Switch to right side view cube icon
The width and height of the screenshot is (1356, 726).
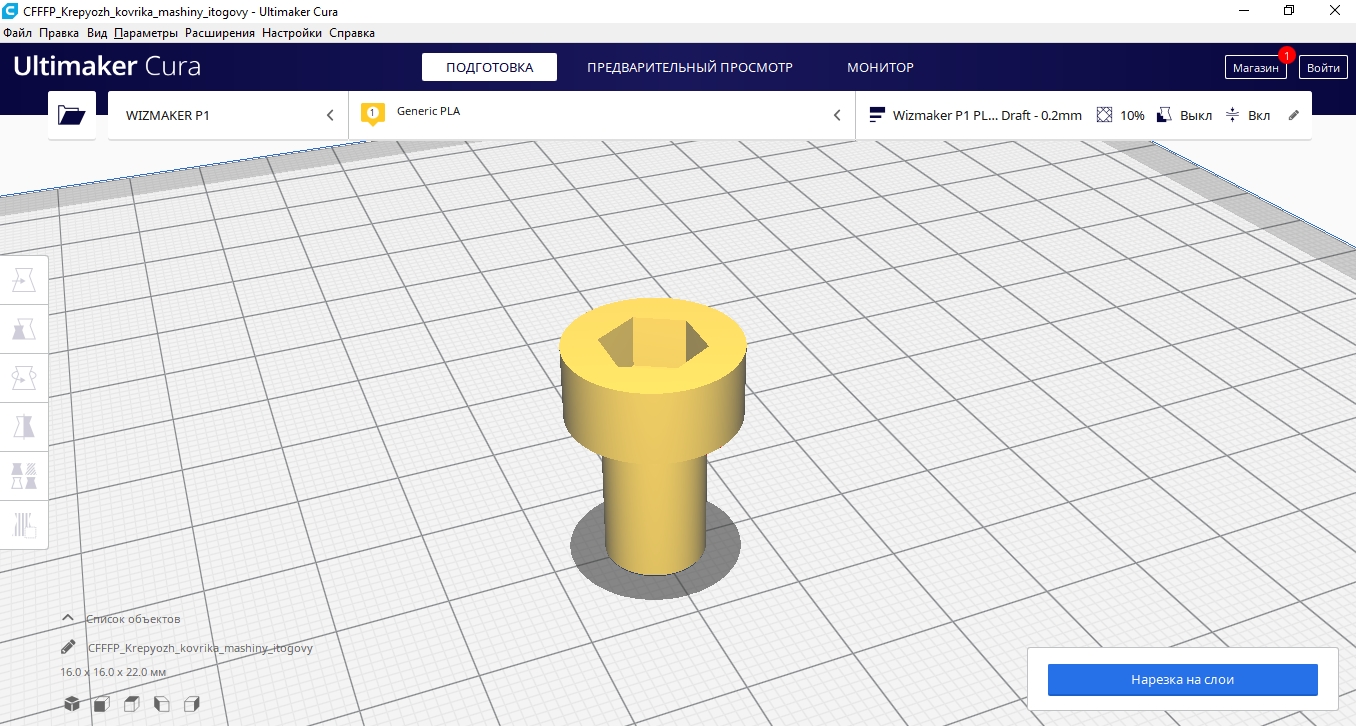[x=192, y=704]
